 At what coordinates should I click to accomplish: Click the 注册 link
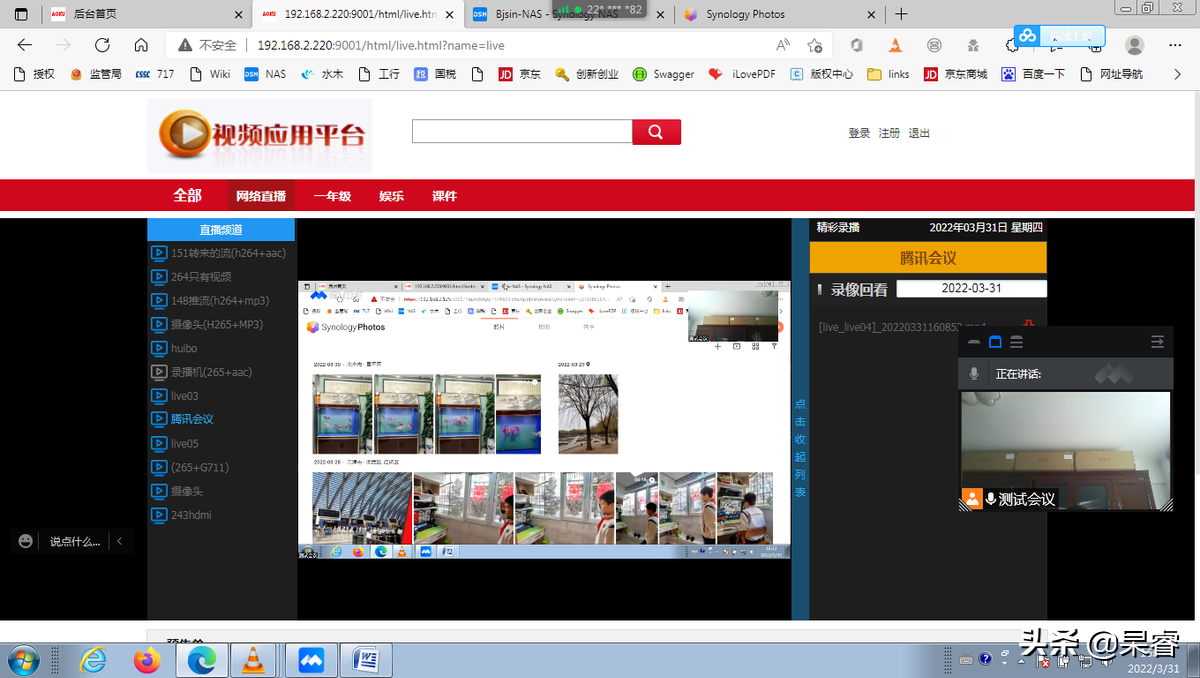[889, 133]
